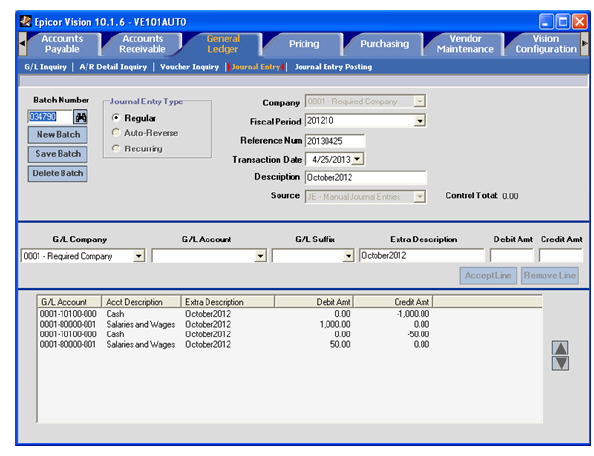Click the Control Total value 0.00
This screenshot has width=594, height=456.
point(510,196)
